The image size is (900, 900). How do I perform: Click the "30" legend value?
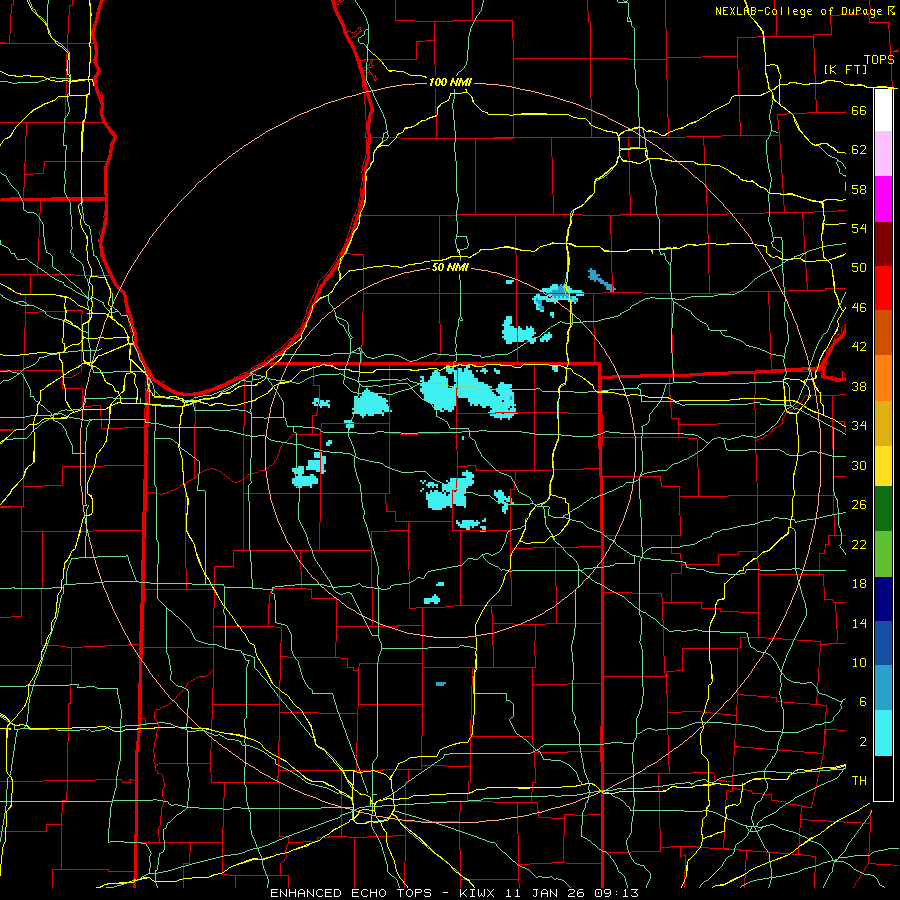859,465
